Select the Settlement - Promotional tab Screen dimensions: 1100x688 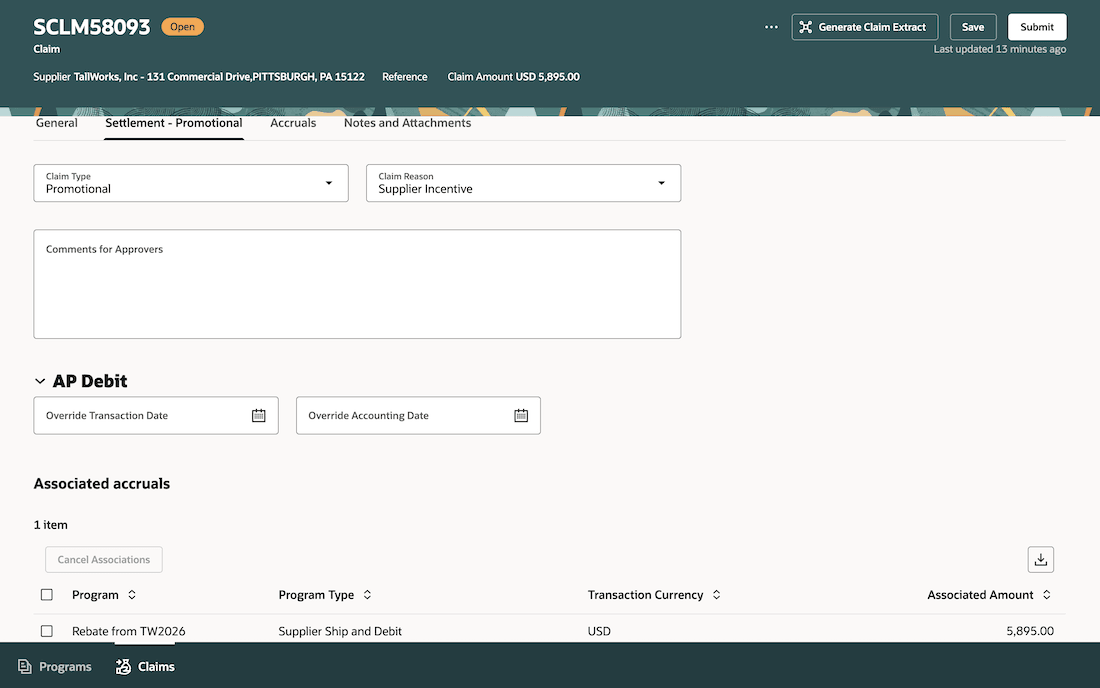[174, 123]
